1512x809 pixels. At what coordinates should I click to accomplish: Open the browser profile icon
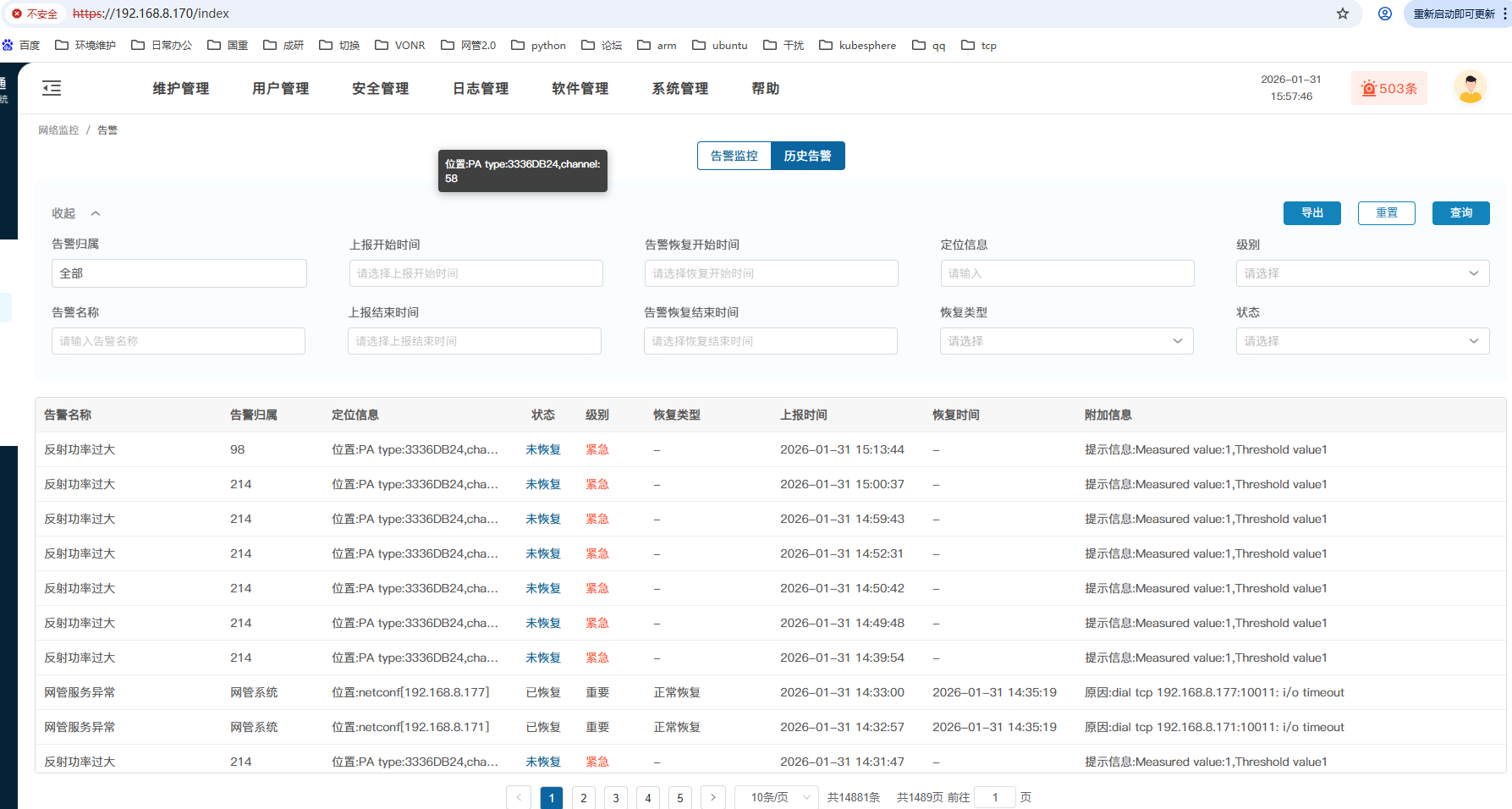1385,14
